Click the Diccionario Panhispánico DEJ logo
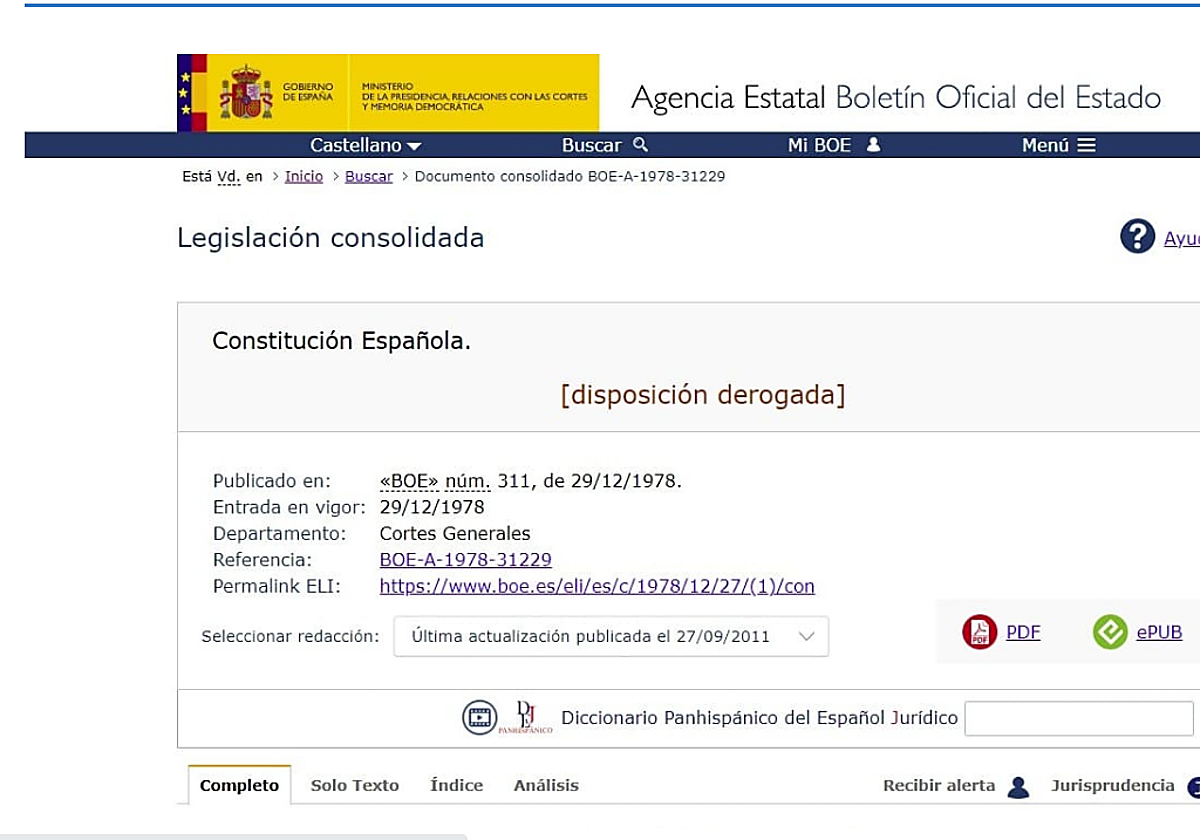The image size is (1200, 840). (x=525, y=717)
